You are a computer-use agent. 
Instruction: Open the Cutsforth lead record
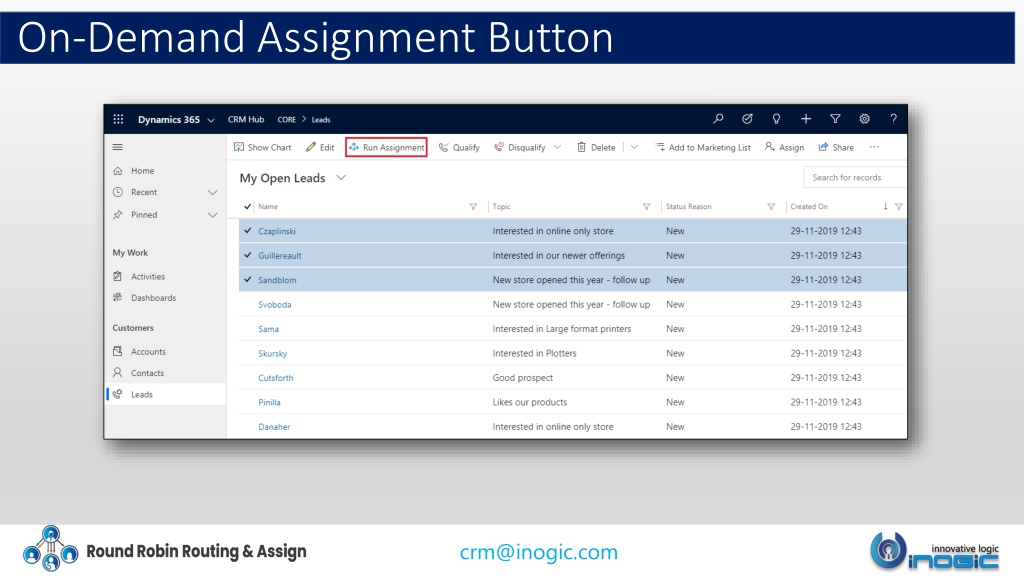[x=276, y=377]
